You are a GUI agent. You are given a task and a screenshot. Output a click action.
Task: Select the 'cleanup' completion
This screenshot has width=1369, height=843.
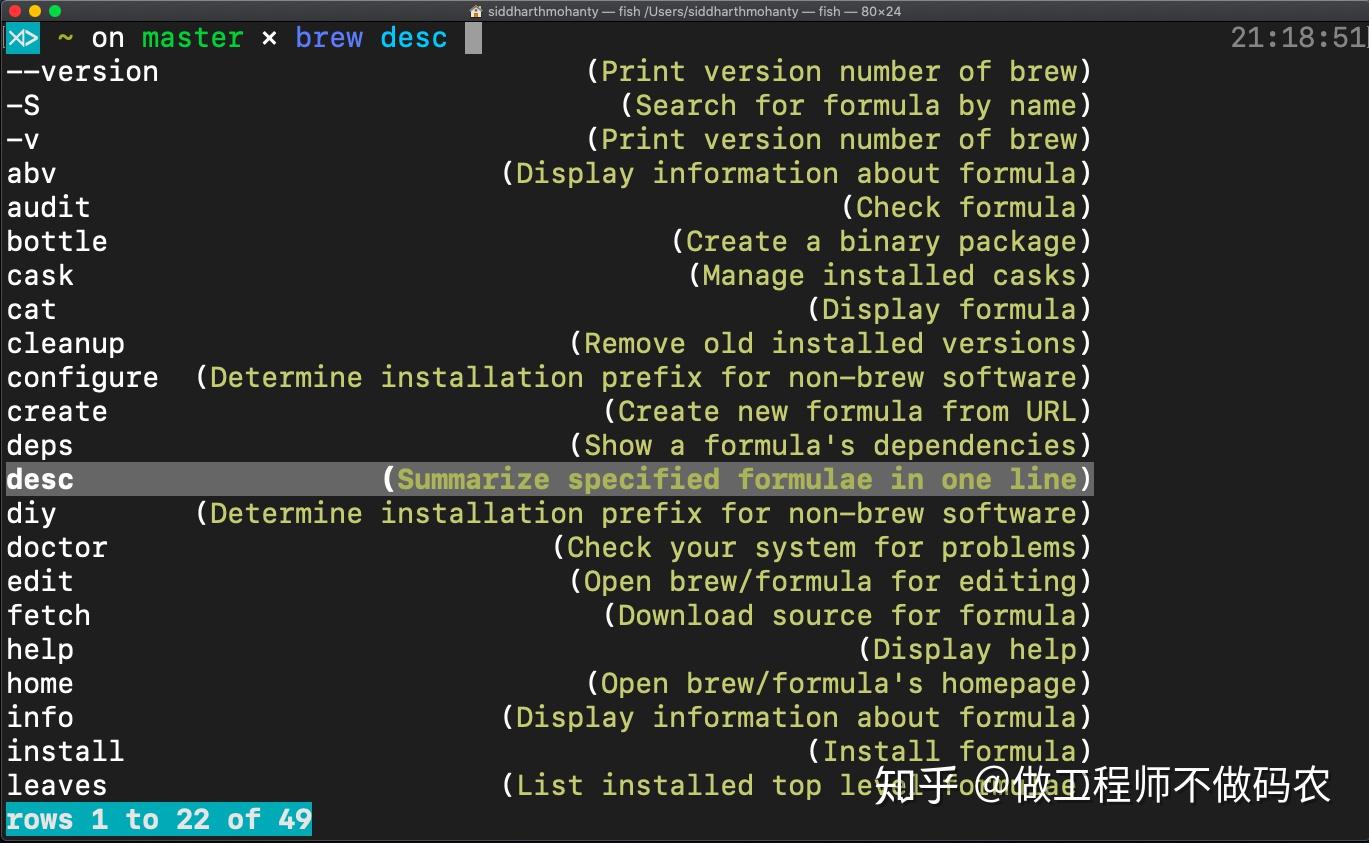click(x=66, y=344)
